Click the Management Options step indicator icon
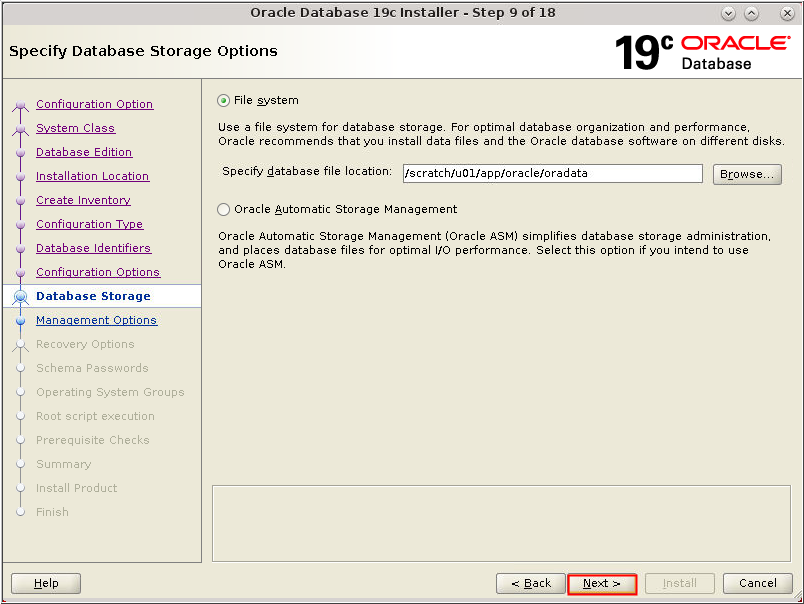 coord(22,320)
